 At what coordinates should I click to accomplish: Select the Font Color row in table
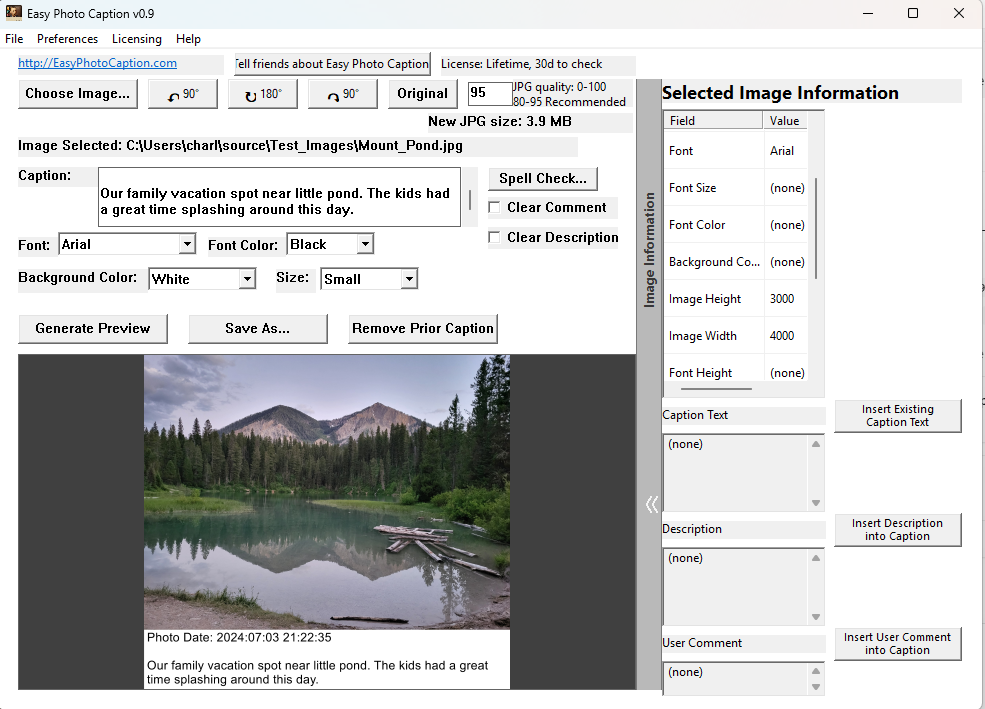pyautogui.click(x=736, y=225)
